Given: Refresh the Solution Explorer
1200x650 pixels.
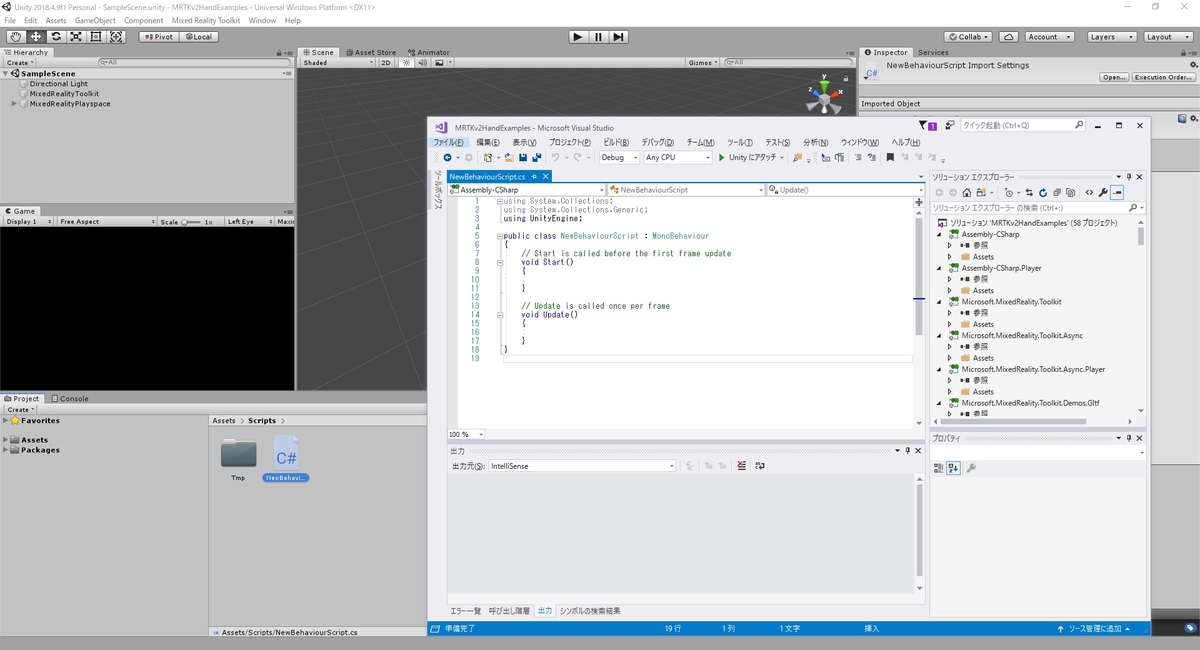Looking at the screenshot, I should point(1043,192).
